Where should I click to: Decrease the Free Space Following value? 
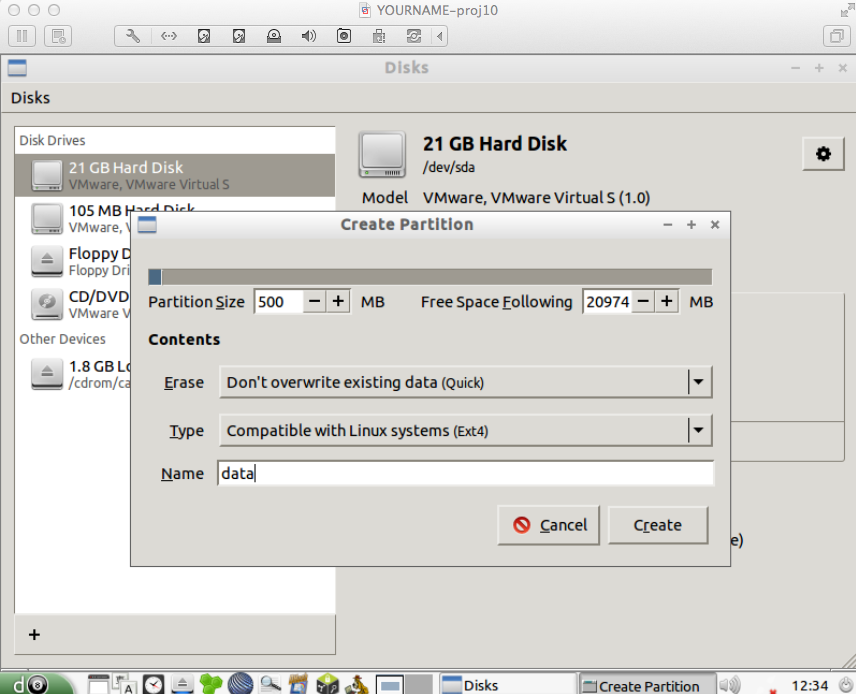click(x=644, y=301)
